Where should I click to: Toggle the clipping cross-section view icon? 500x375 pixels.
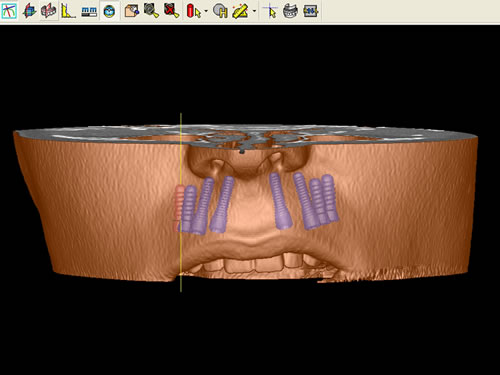click(x=49, y=11)
